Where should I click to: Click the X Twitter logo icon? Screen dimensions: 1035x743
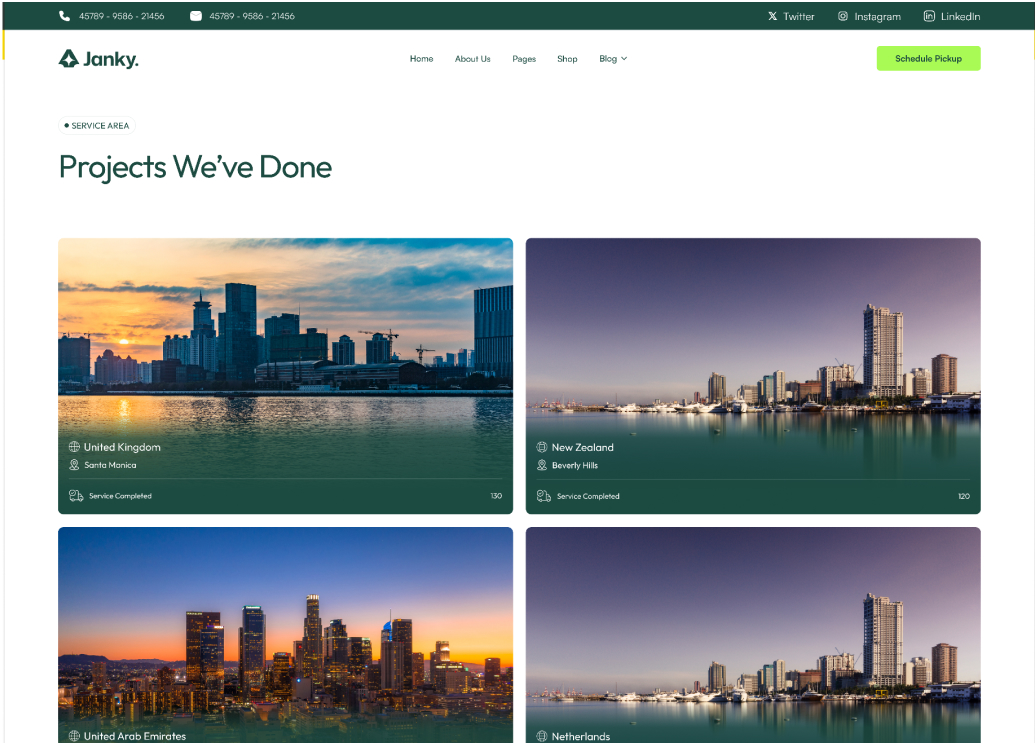pos(772,16)
